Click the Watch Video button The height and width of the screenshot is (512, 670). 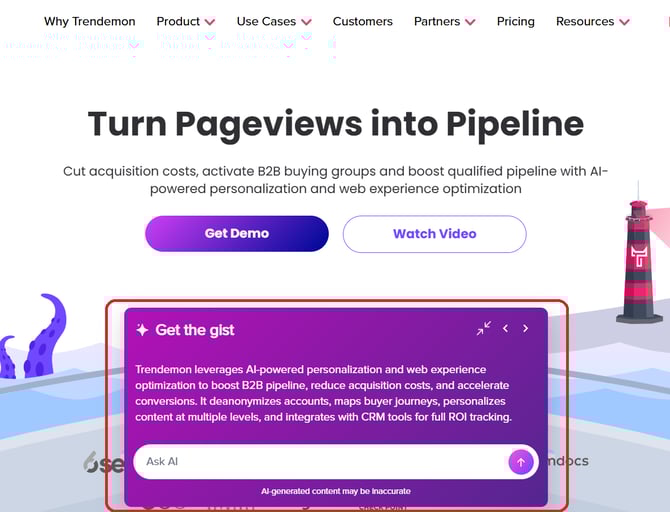434,234
